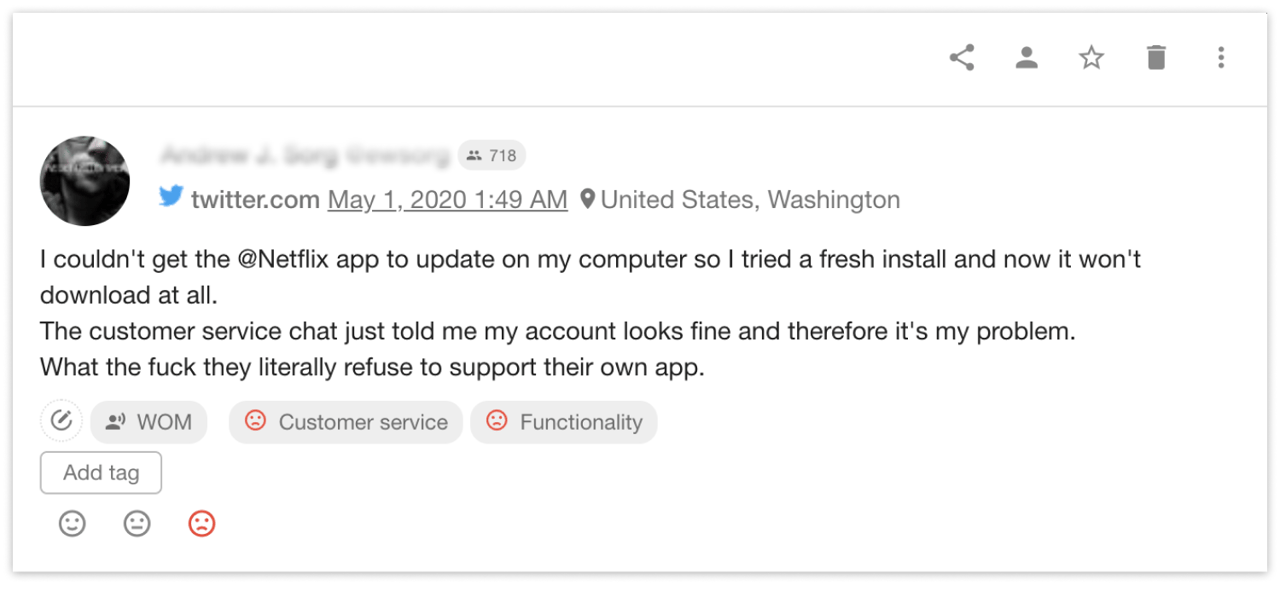Set sentiment to positive with the smiley face
The width and height of the screenshot is (1280, 591).
pos(72,523)
